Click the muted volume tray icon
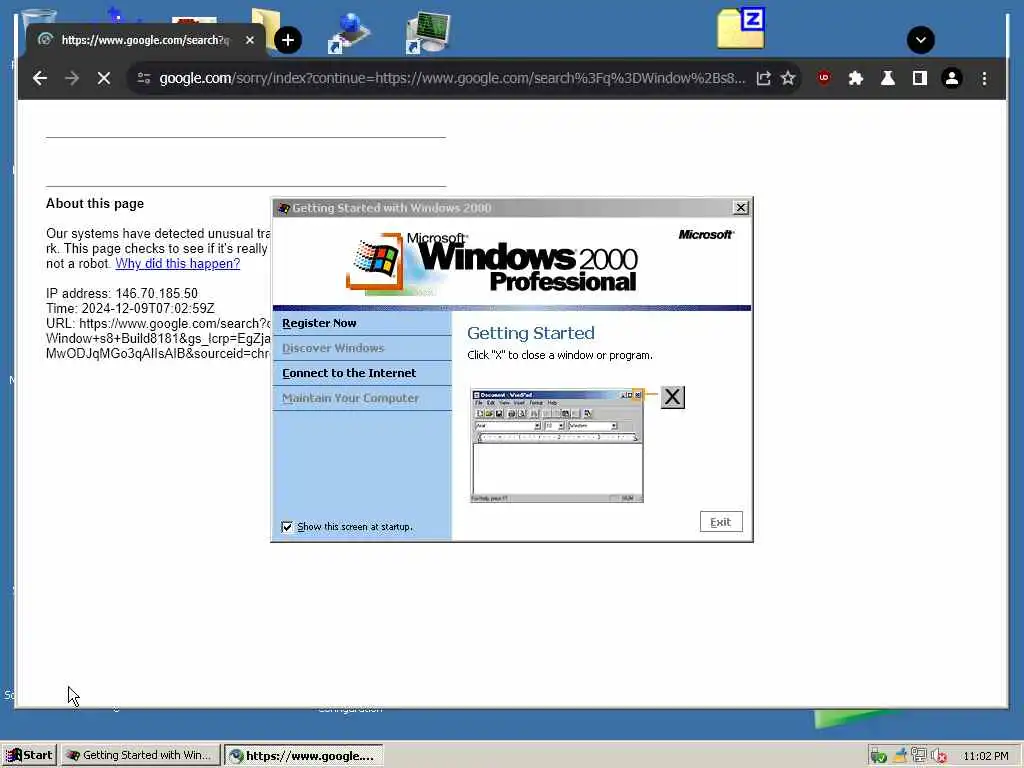This screenshot has height=768, width=1024. [939, 756]
